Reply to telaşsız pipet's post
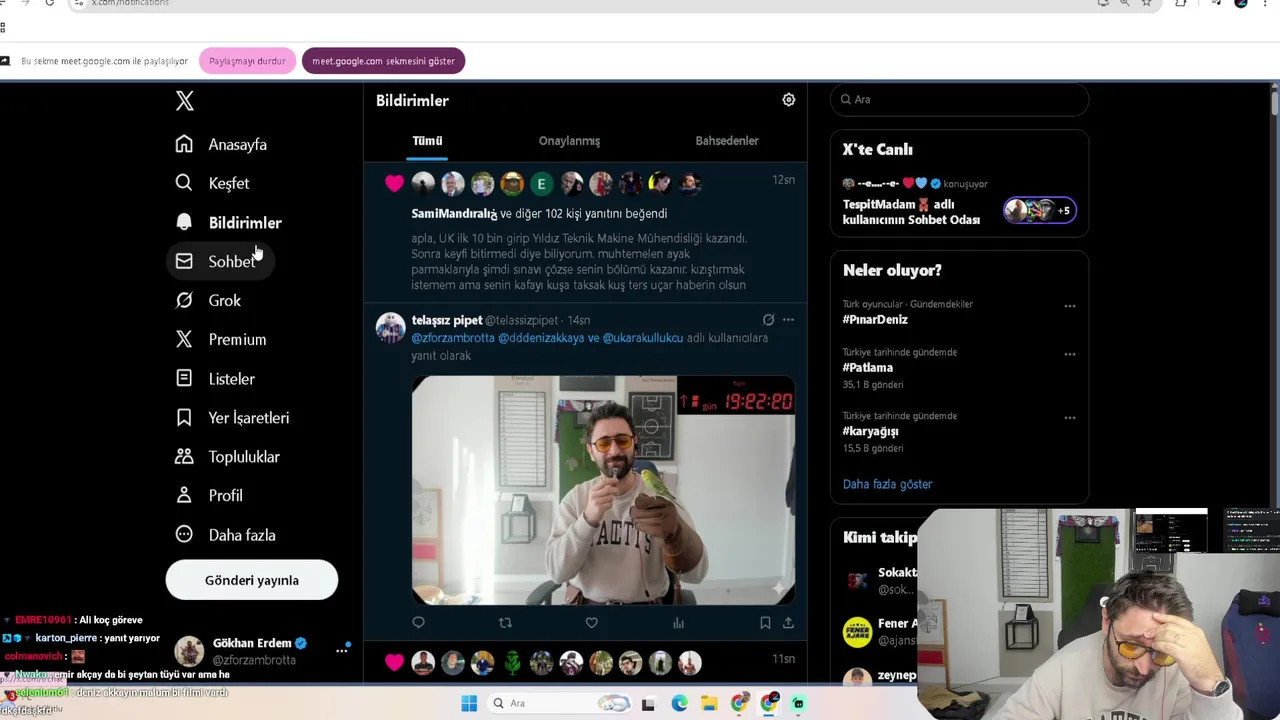The width and height of the screenshot is (1280, 720). tap(418, 623)
